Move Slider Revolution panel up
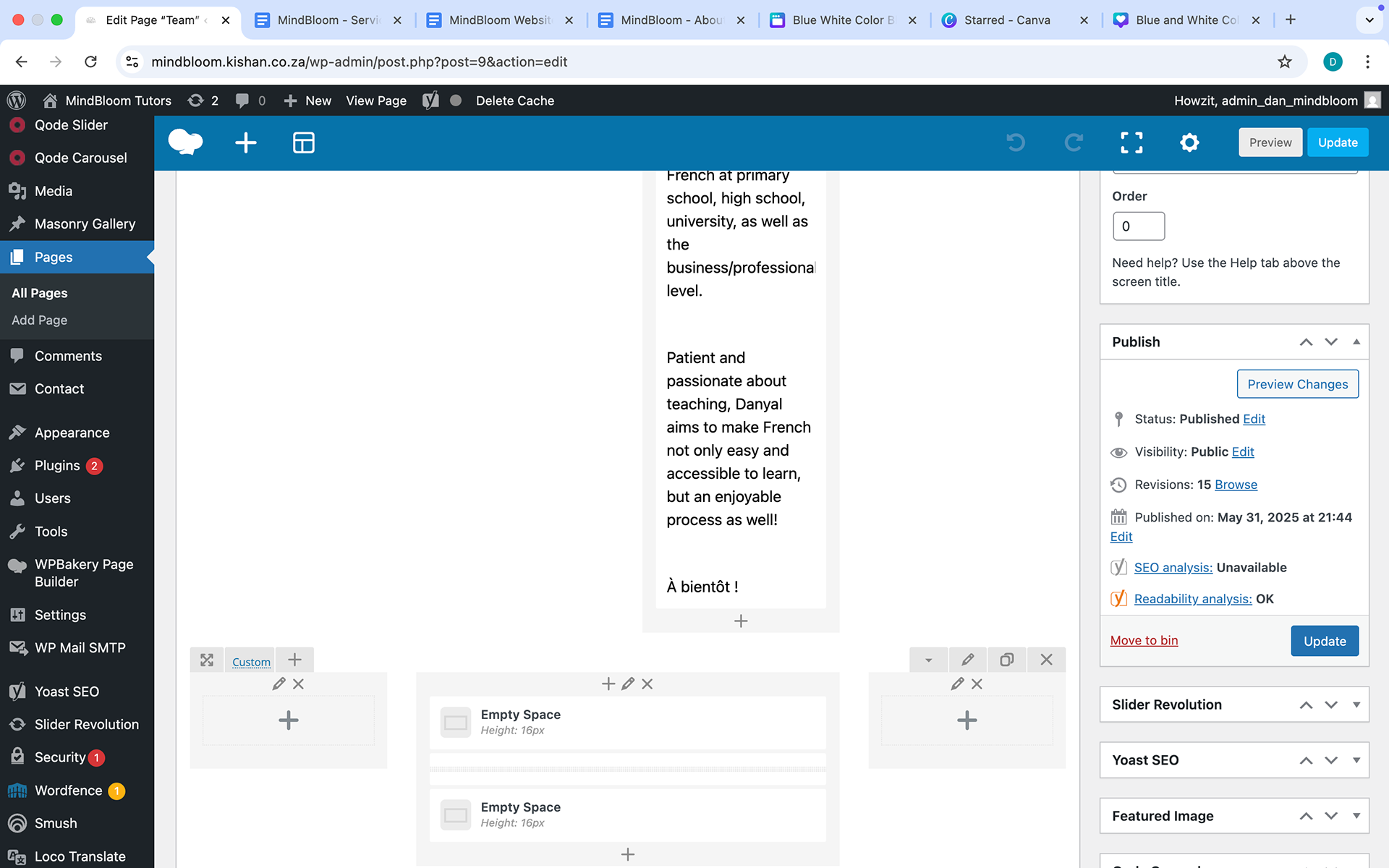The image size is (1389, 868). point(1306,705)
